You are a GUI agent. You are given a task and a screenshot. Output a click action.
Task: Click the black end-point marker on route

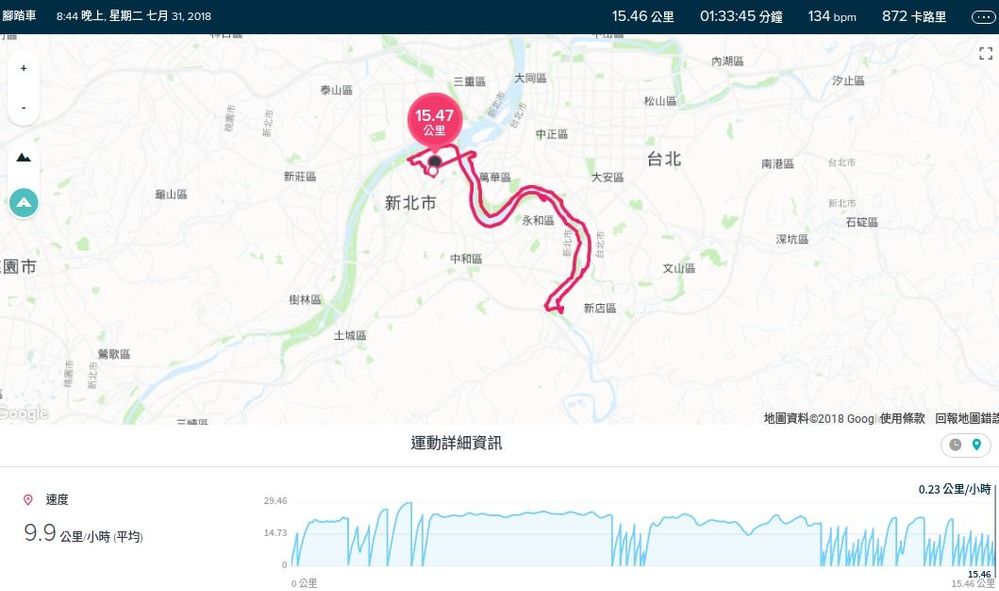click(435, 161)
